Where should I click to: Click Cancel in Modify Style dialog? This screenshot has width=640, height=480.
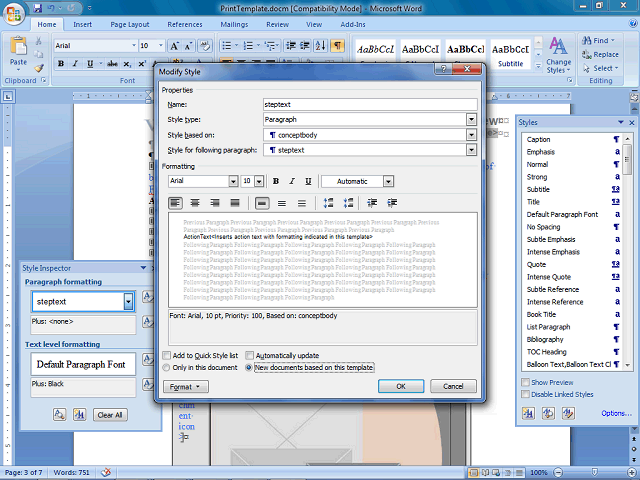click(x=453, y=386)
